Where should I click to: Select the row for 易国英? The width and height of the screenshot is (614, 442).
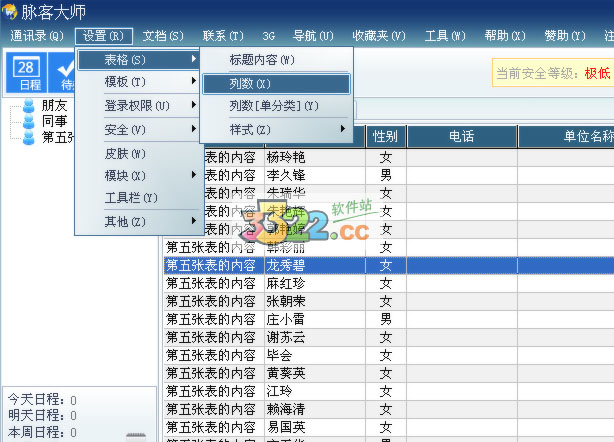click(x=388, y=427)
